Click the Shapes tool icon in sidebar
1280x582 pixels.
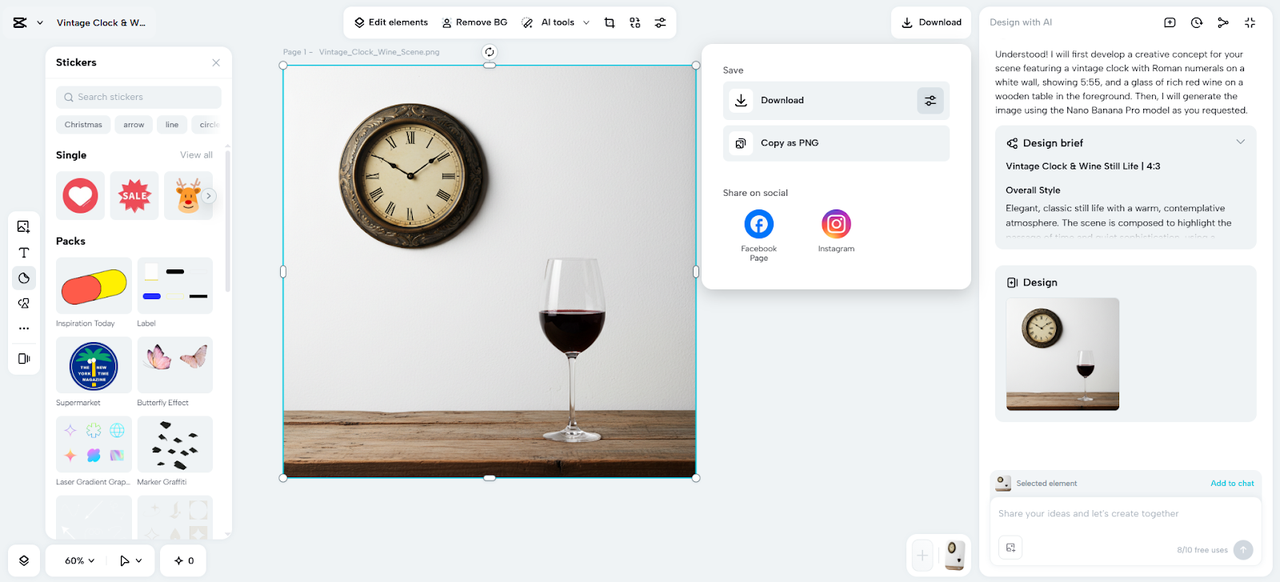[24, 303]
